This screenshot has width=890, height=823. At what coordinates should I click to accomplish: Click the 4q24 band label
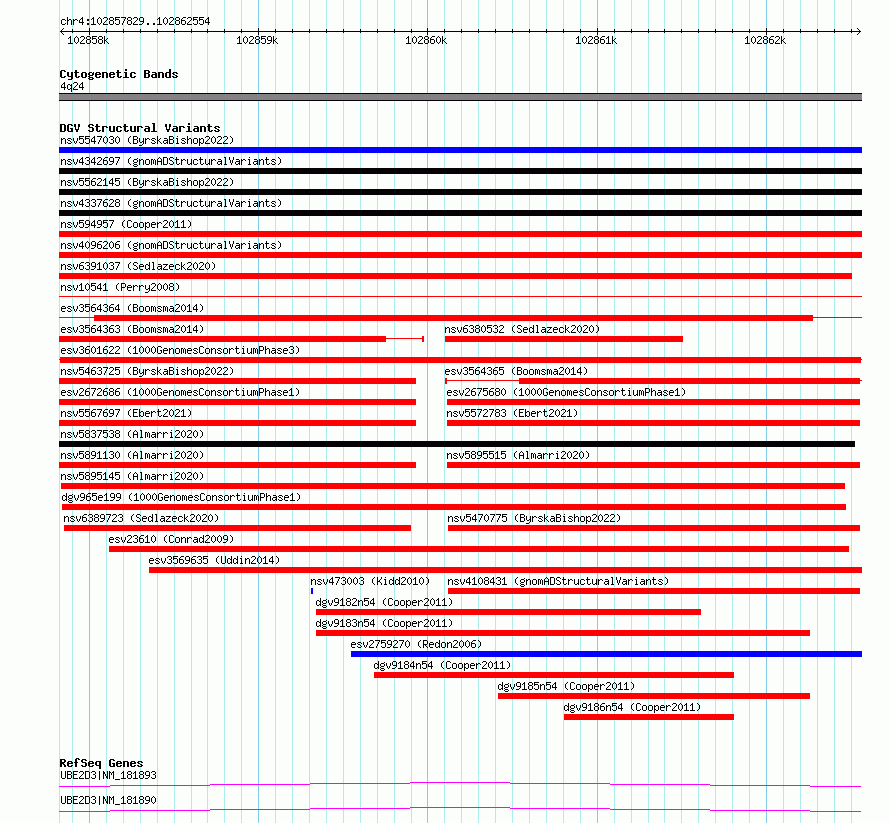[x=72, y=86]
